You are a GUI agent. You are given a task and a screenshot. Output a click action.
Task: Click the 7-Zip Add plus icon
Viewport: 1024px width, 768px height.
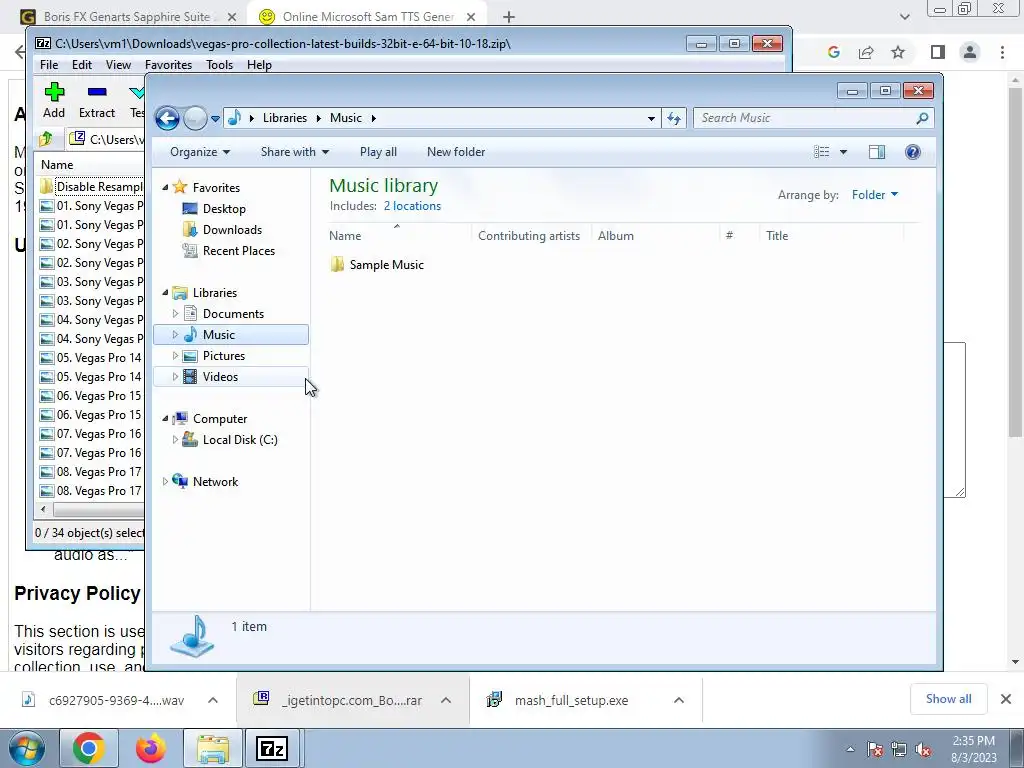[54, 92]
